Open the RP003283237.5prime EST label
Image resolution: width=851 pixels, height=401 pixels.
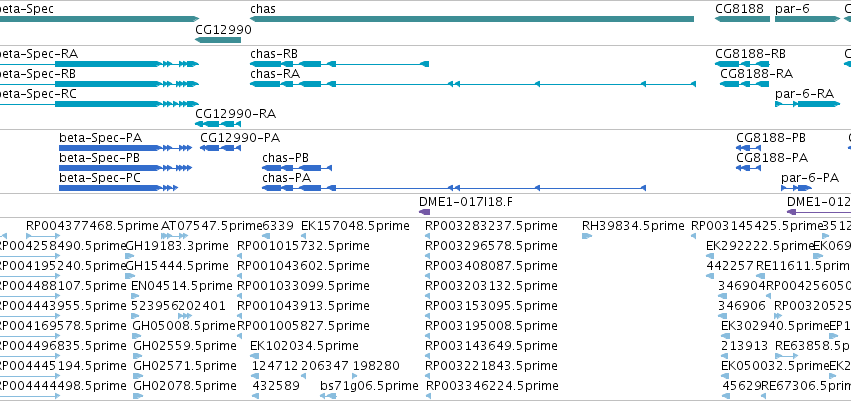[491, 226]
